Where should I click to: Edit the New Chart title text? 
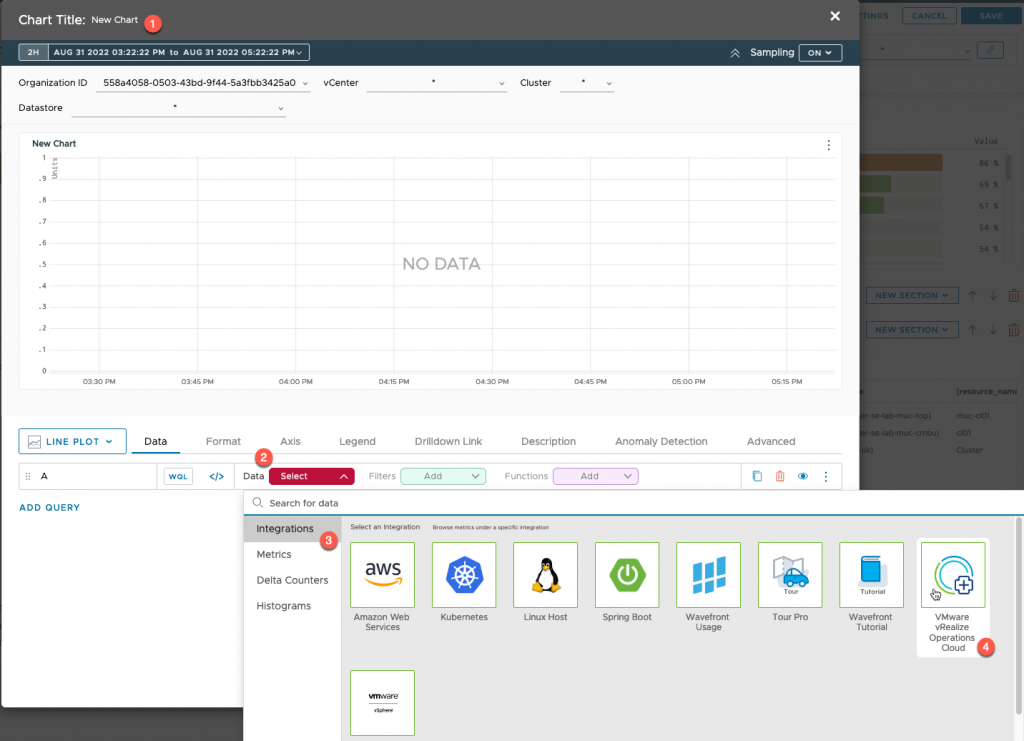pos(115,20)
